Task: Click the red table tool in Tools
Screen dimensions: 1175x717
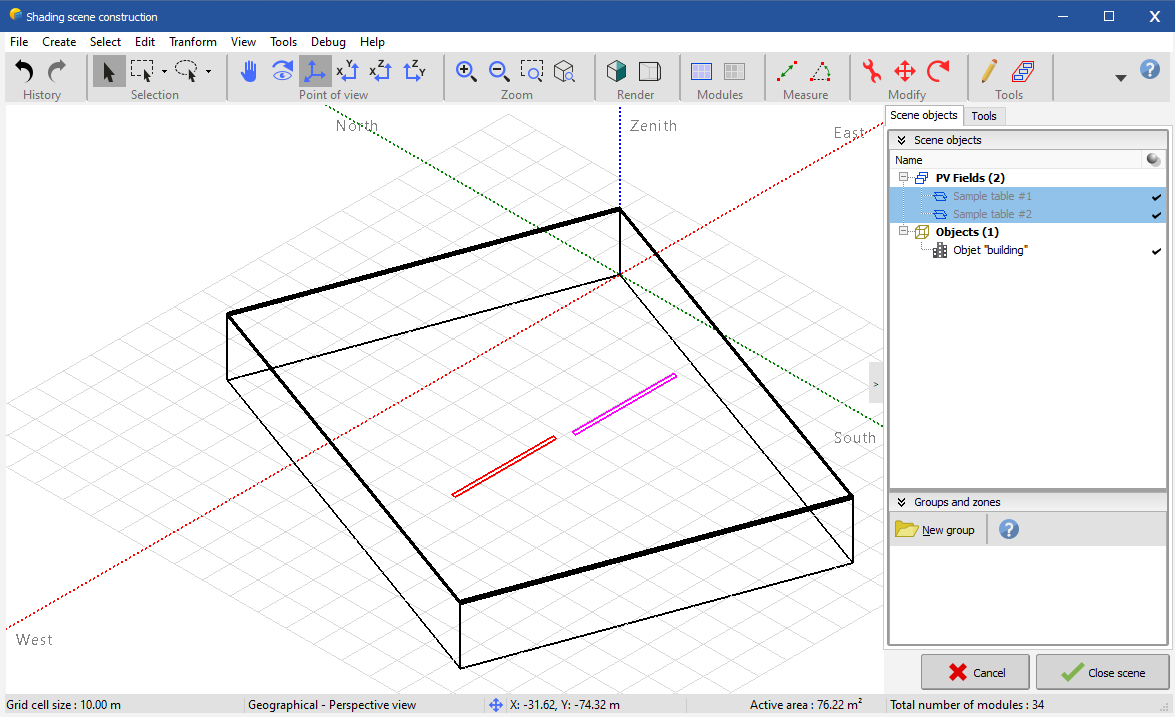Action: coord(1023,71)
